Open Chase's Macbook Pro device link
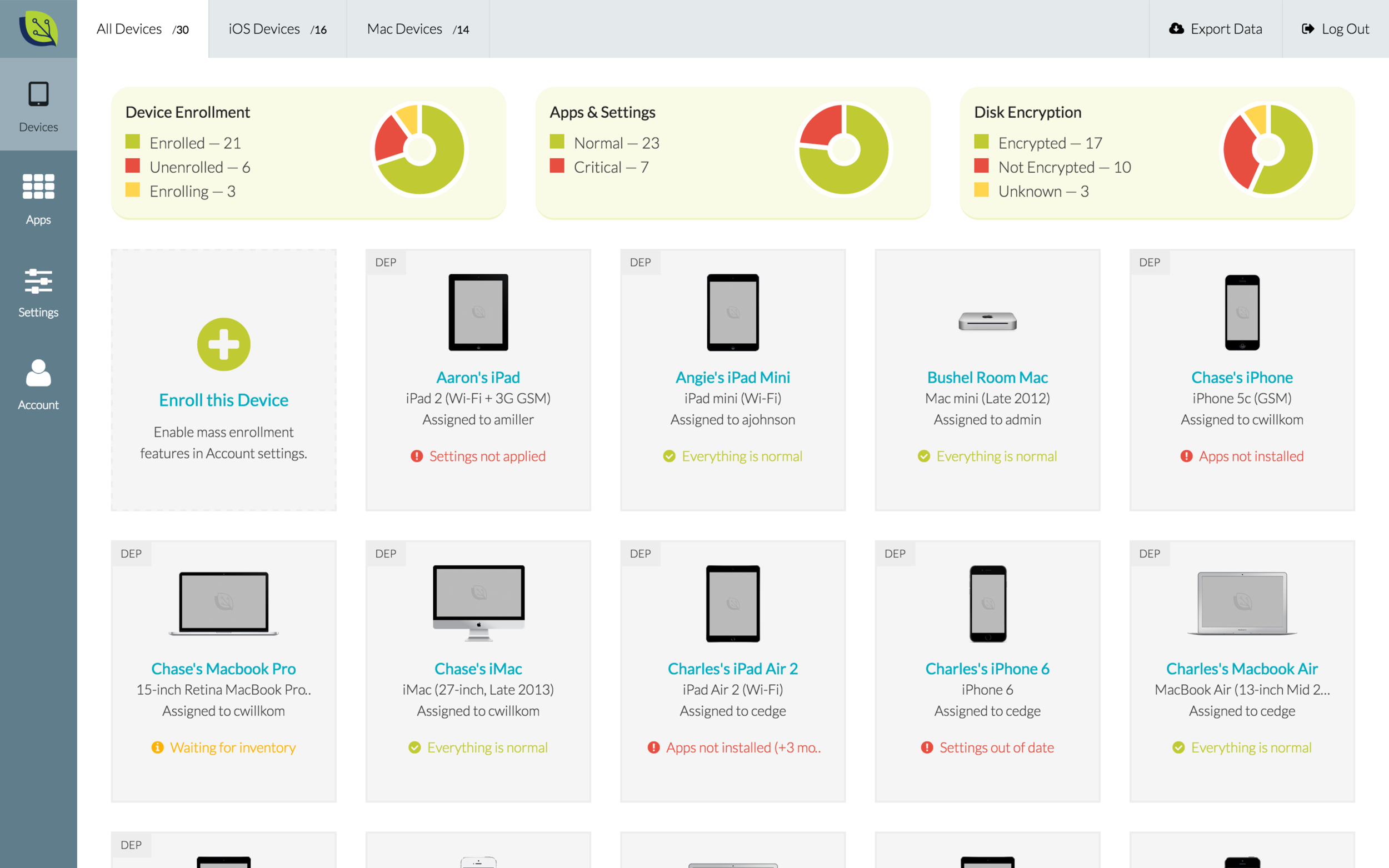The height and width of the screenshot is (868, 1389). (224, 669)
